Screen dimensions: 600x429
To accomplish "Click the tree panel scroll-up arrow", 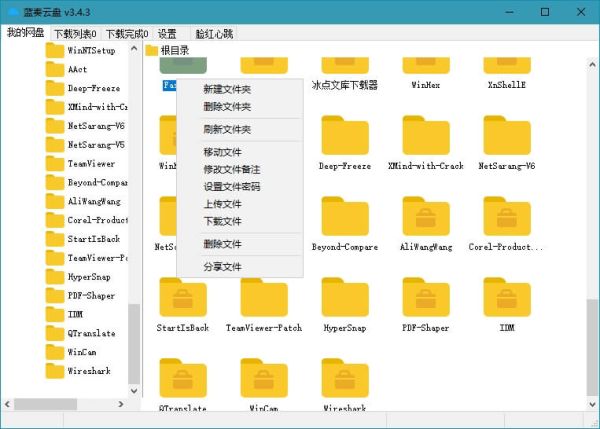I will [x=134, y=49].
